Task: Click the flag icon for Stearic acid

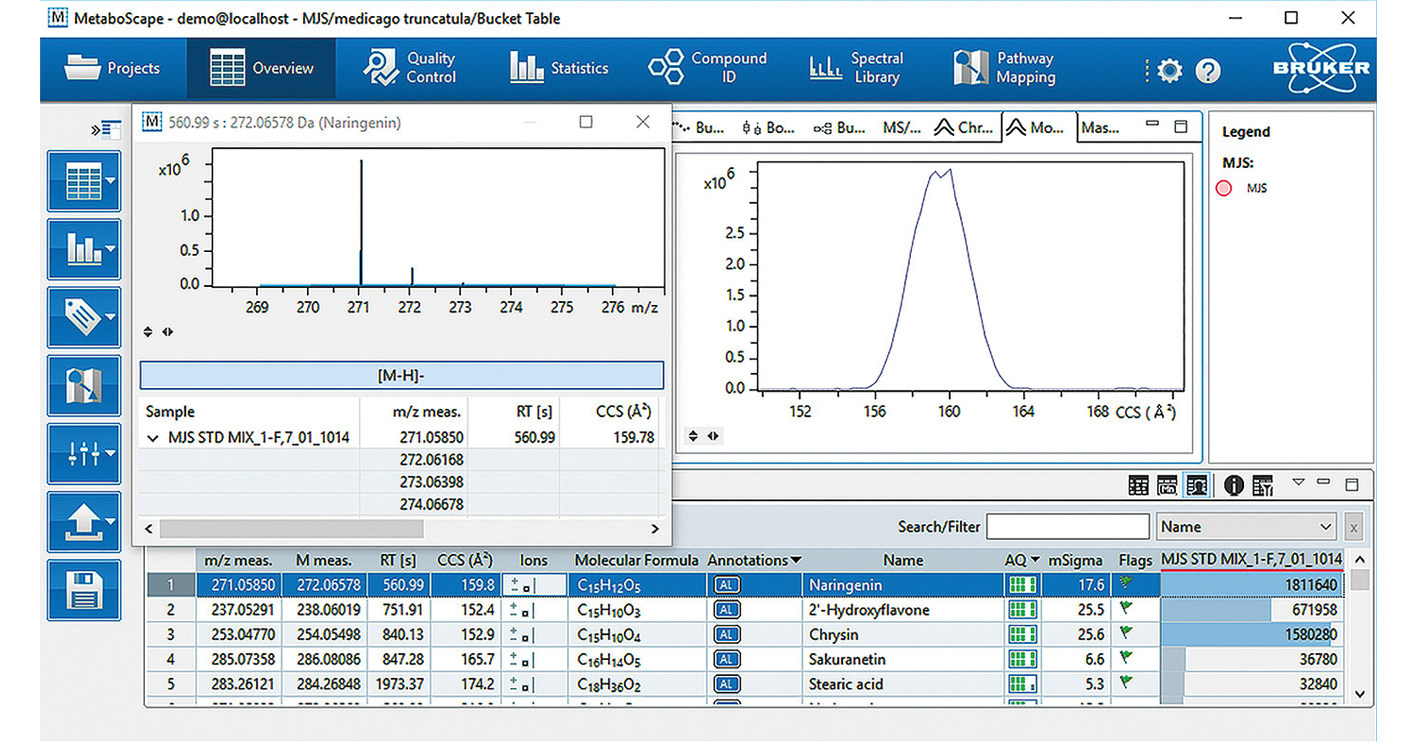Action: coord(1128,683)
